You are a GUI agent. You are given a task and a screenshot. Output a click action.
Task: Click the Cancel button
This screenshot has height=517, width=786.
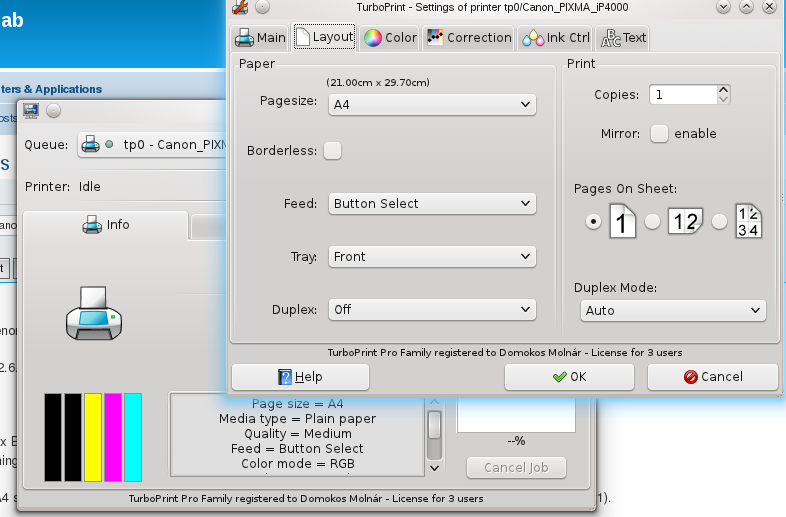712,377
